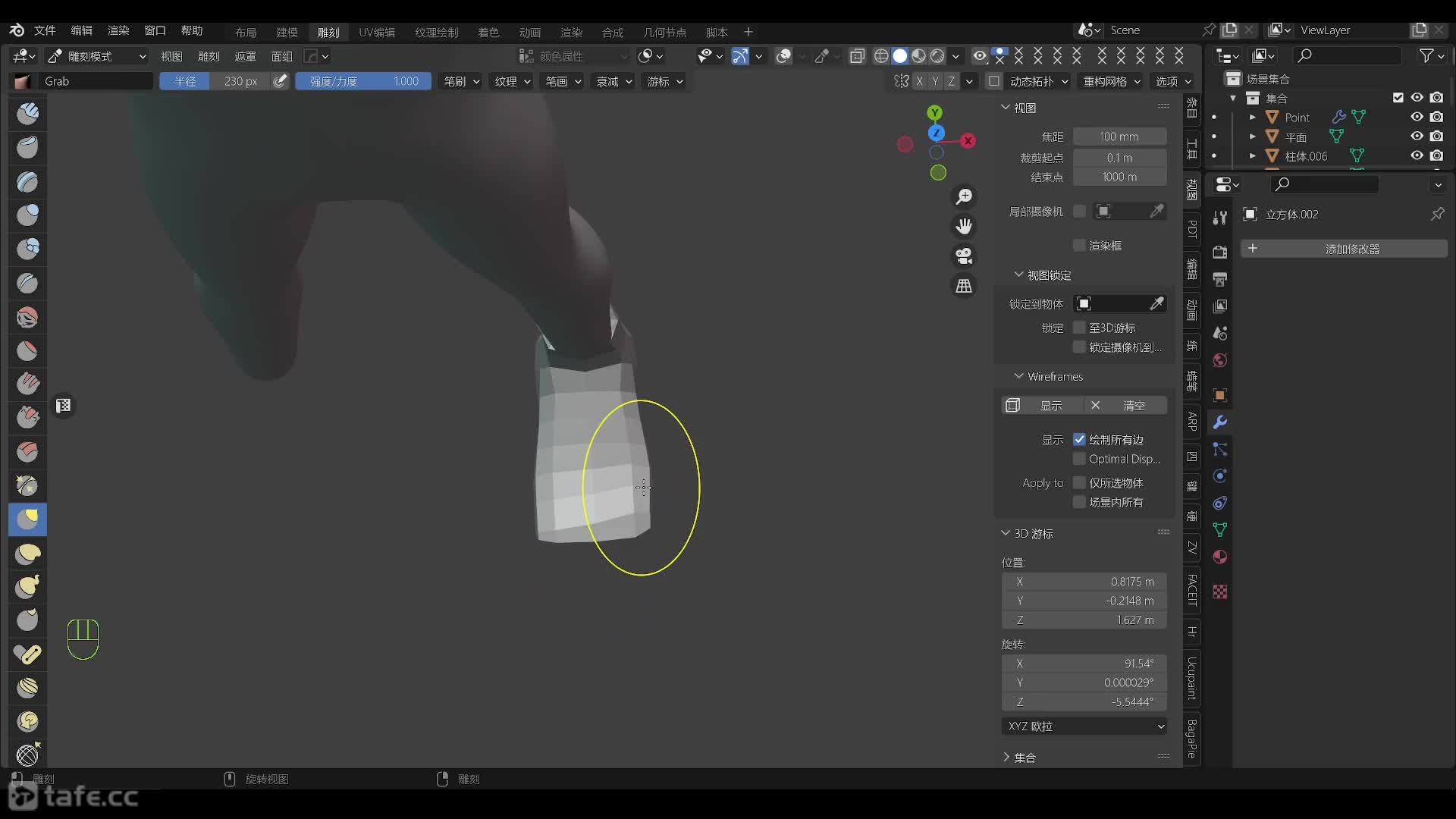Adjust the 强度/力度 strength slider
The width and height of the screenshot is (1456, 819).
[x=363, y=81]
